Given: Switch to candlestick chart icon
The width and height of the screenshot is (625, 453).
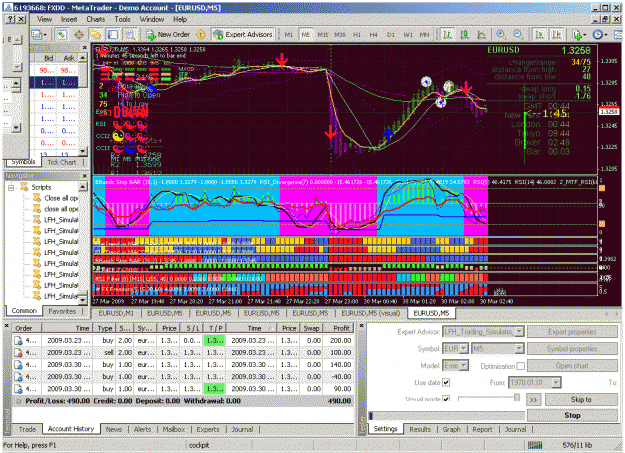Looking at the screenshot, I should [464, 35].
